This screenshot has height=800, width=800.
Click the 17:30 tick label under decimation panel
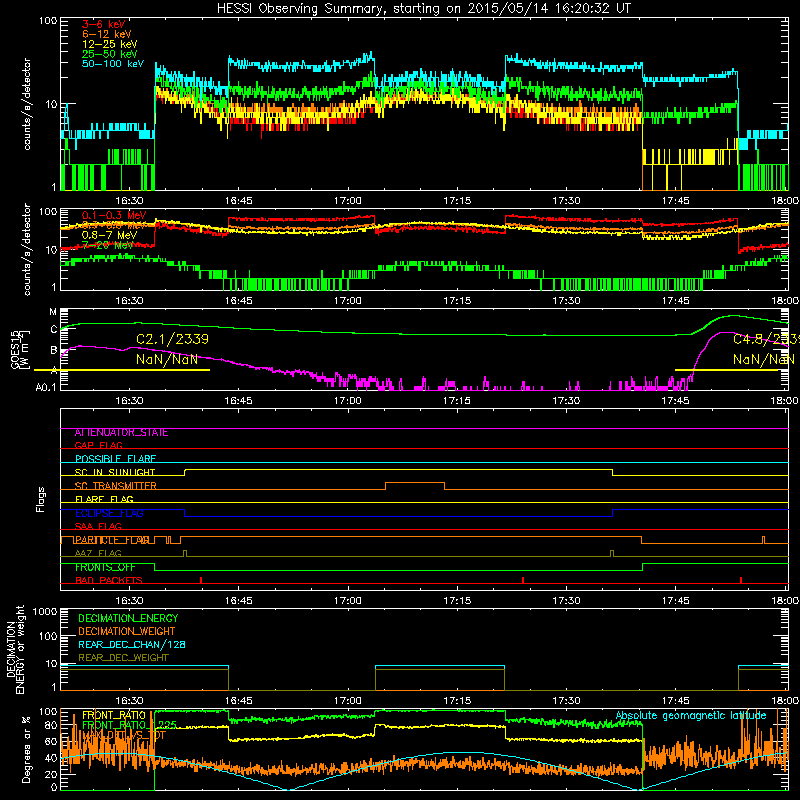(566, 701)
